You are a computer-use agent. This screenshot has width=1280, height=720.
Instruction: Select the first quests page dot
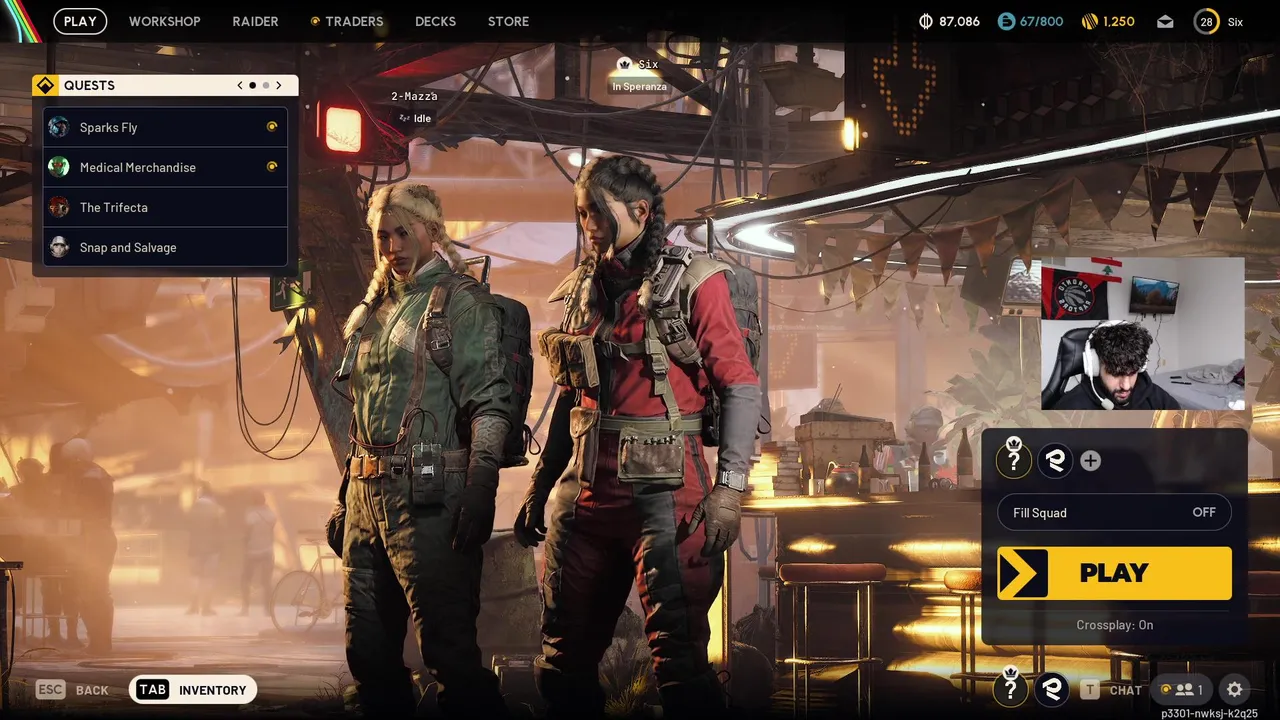pos(252,85)
